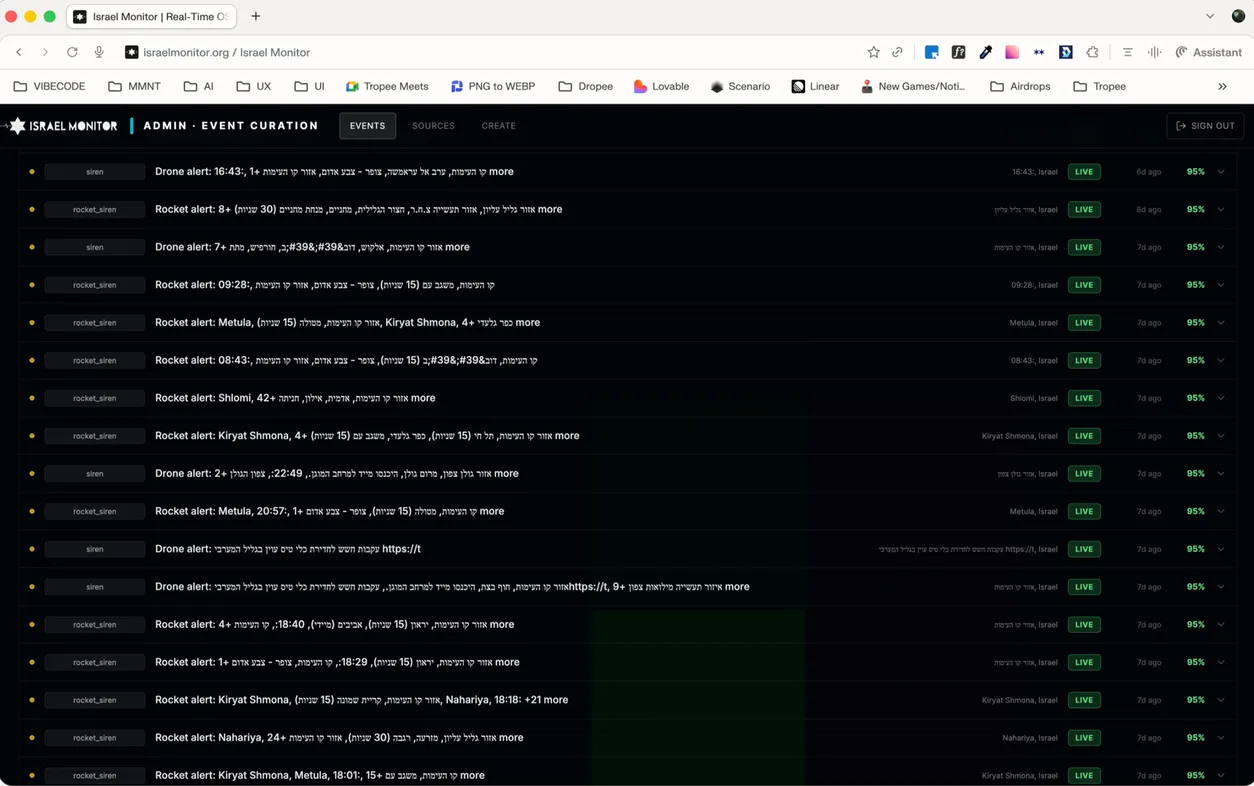Toggle LIVE badge on Drone alert 16:43 row
The image size is (1254, 786).
click(x=1084, y=172)
